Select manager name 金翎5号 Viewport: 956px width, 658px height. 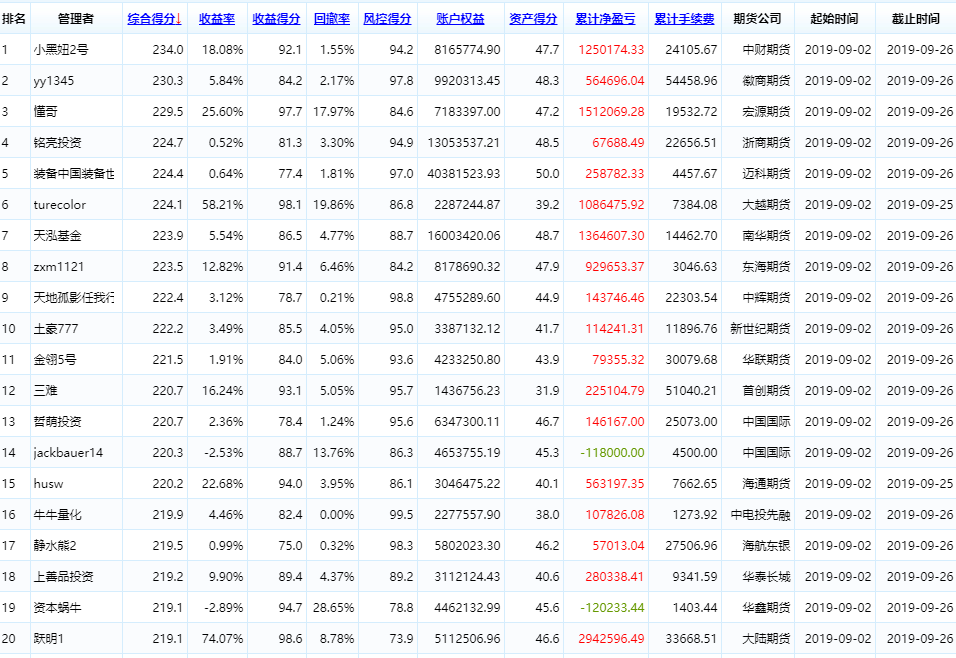click(55, 360)
